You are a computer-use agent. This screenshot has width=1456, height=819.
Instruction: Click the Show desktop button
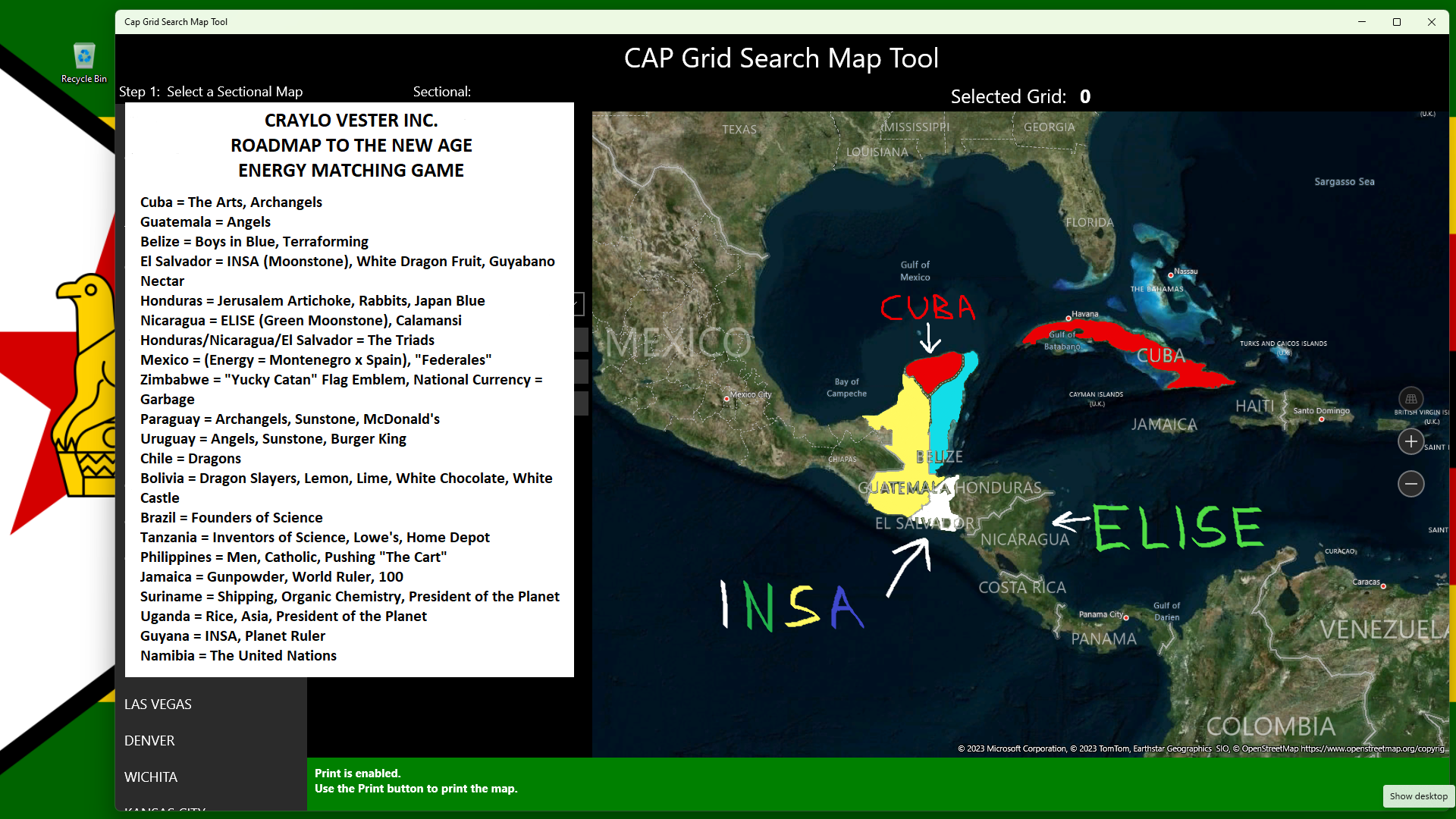pyautogui.click(x=1418, y=795)
